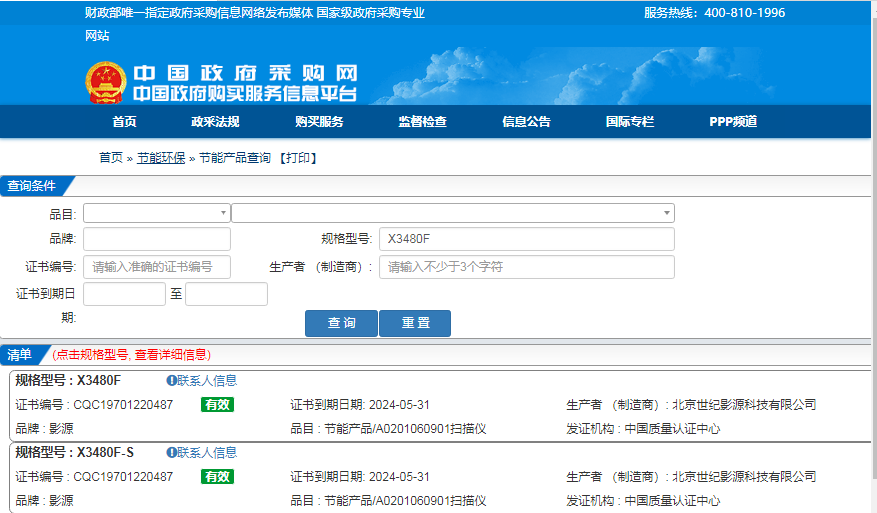The image size is (877, 513).
Task: Click info icon beside X3480F contact info
Action: point(171,381)
